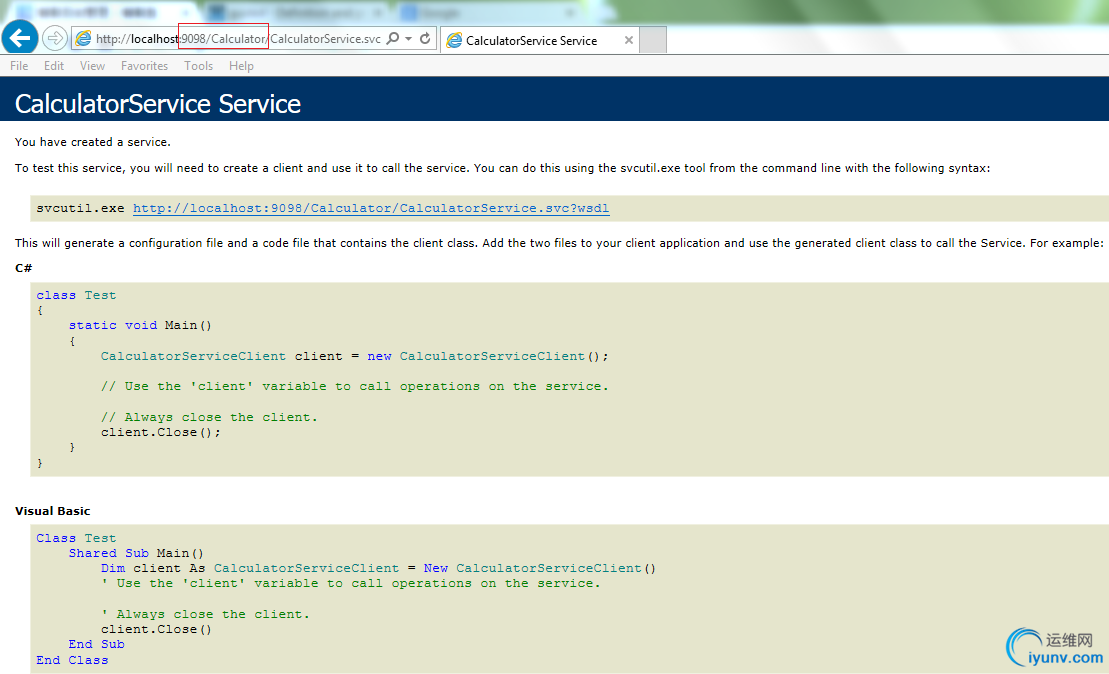Viewport: 1109px width, 674px height.
Task: Click the browser Forward arrow button
Action: [54, 38]
